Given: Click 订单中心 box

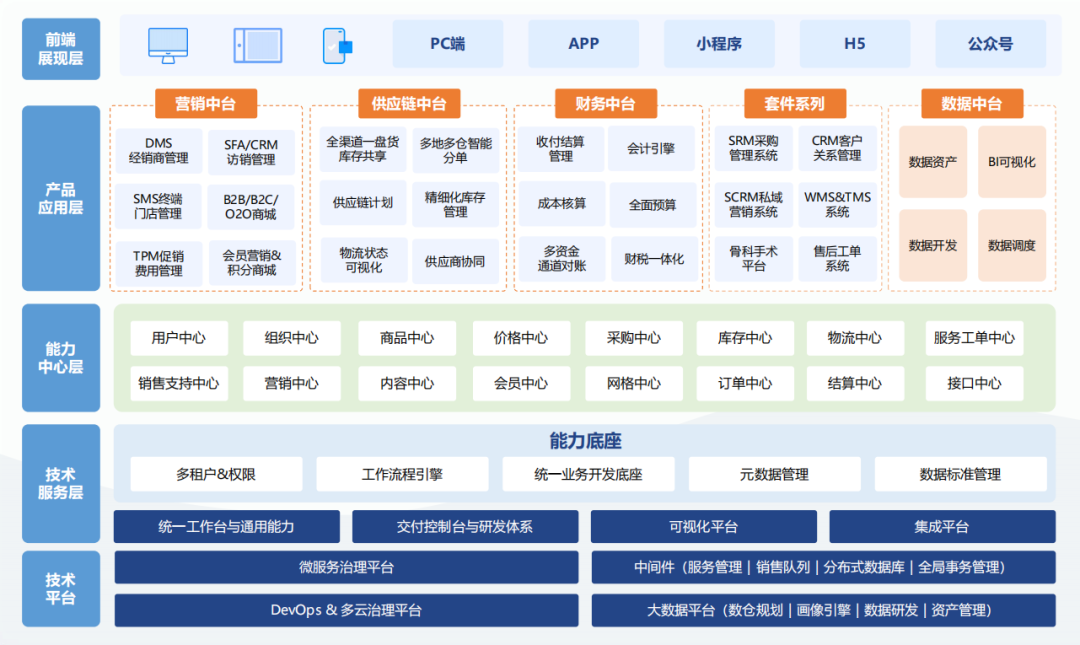Looking at the screenshot, I should tap(745, 384).
